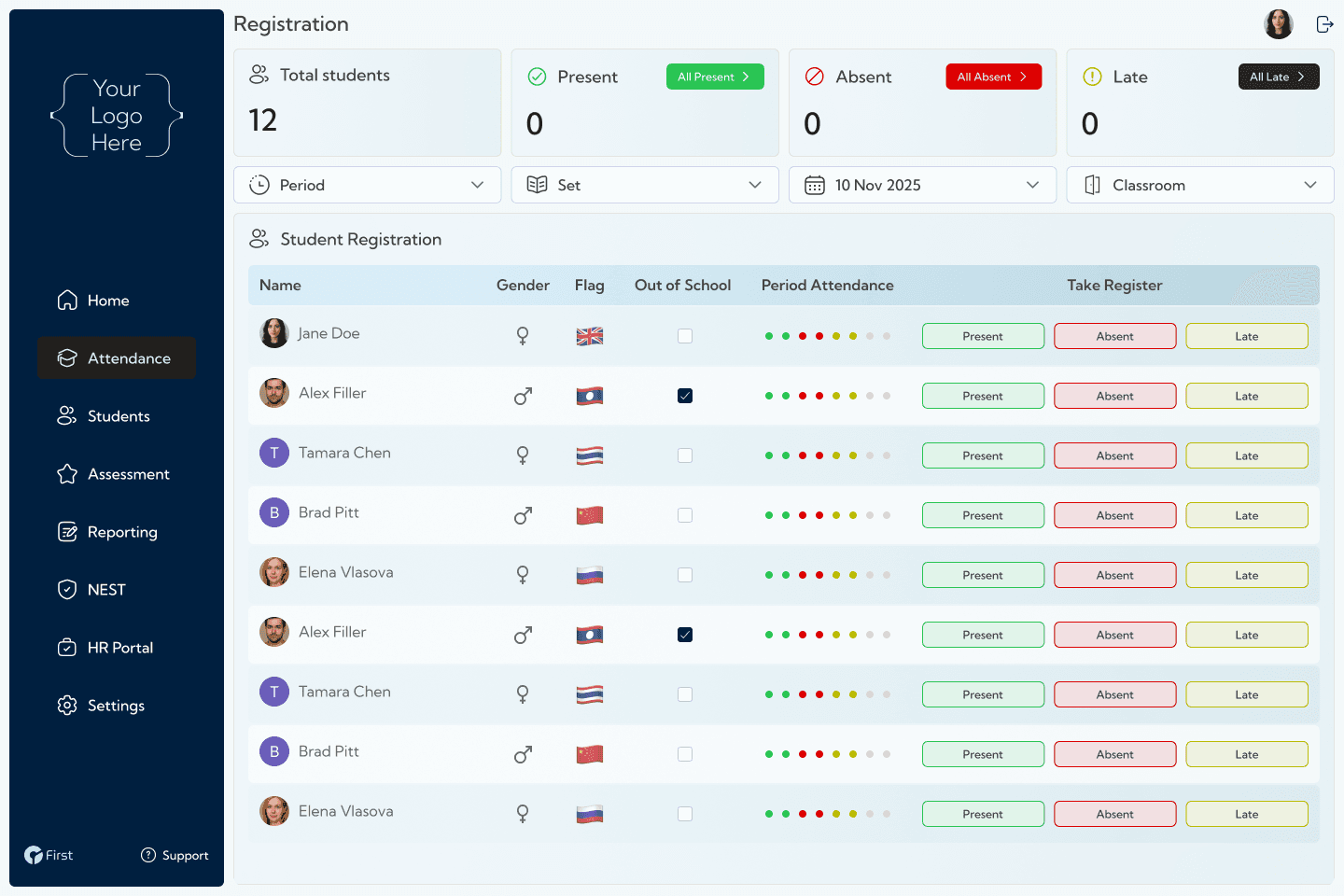This screenshot has height=896, width=1344.
Task: Select the Home icon in the sidebar
Action: pyautogui.click(x=66, y=300)
